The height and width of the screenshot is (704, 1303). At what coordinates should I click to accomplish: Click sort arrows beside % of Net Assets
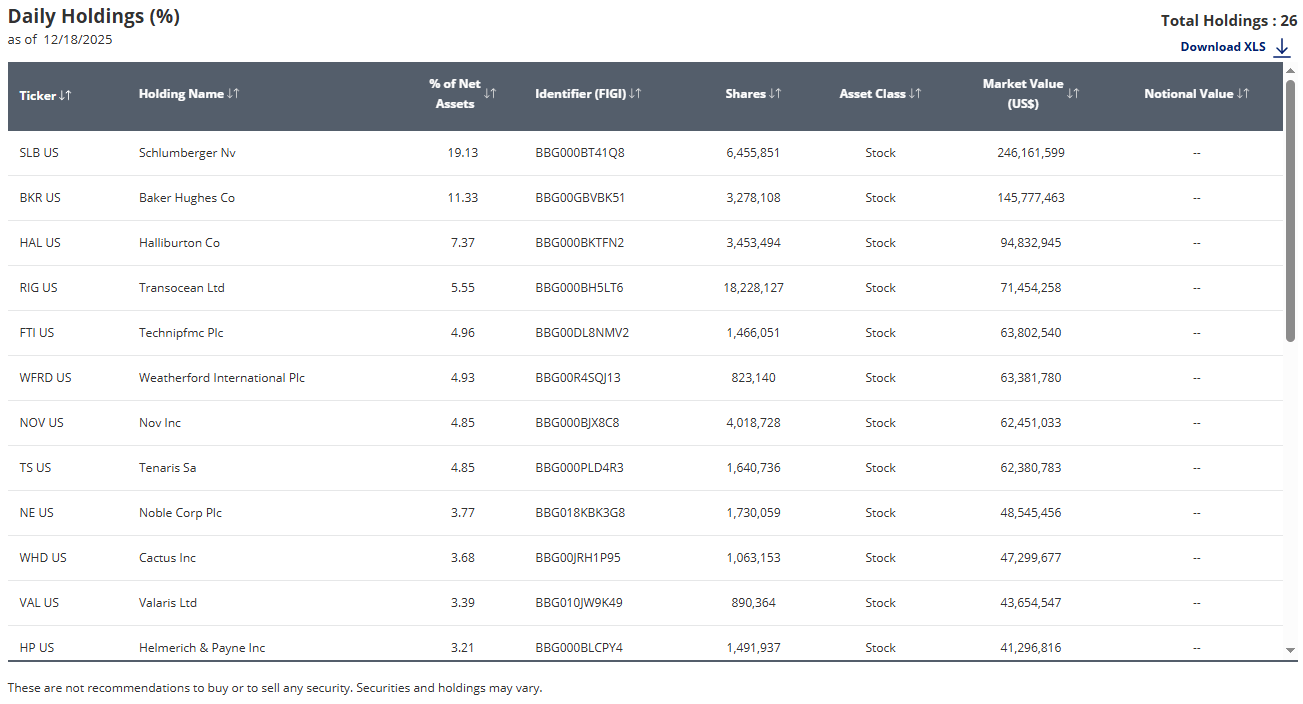(490, 93)
